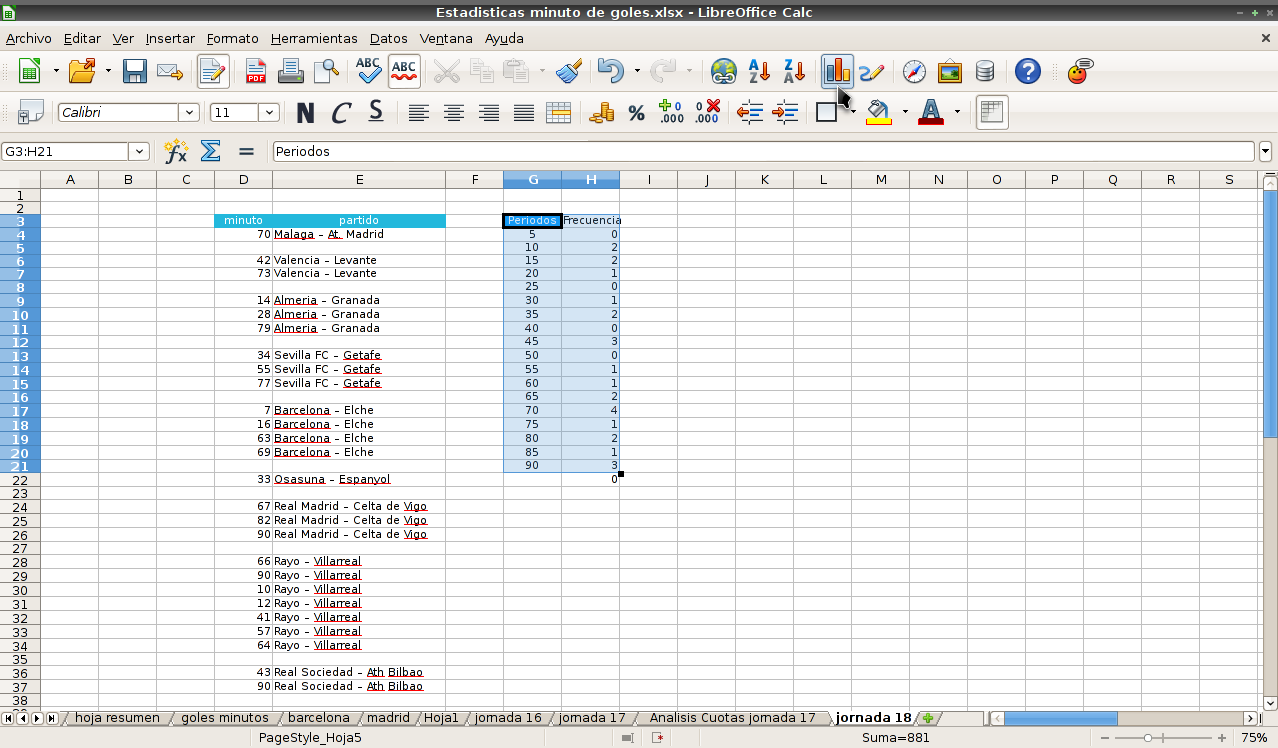The image size is (1278, 748).
Task: Click column E header
Action: tap(359, 179)
